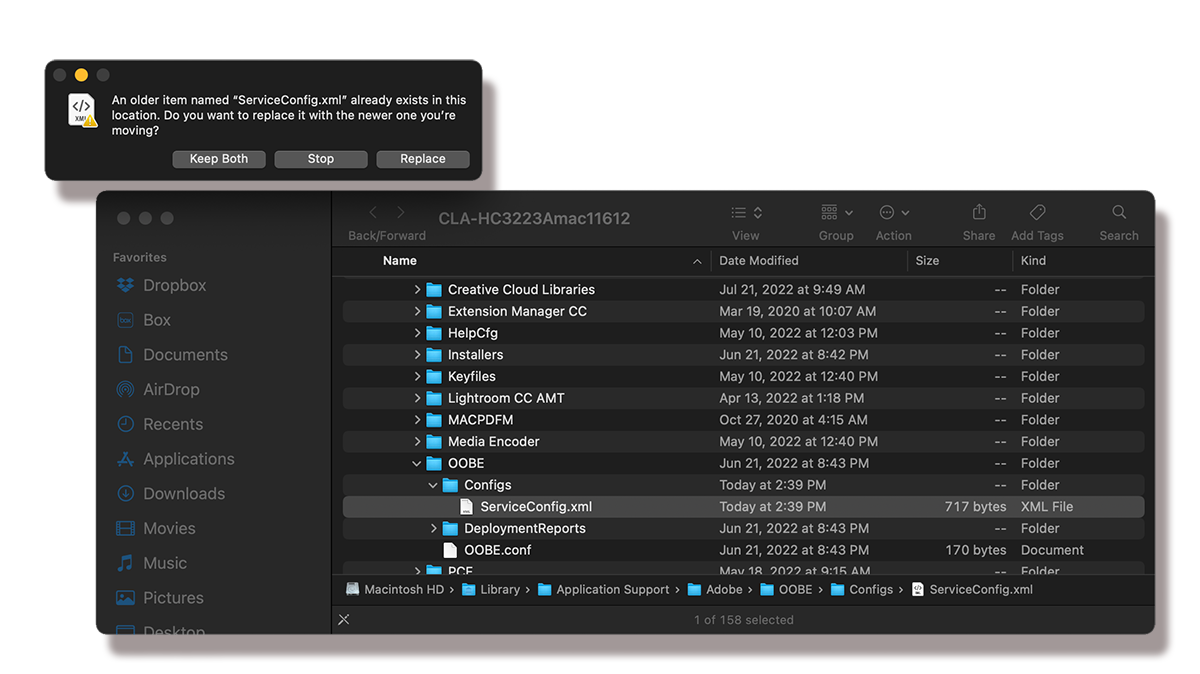Select the MACPDFM folder name
Screen dimensions: 1200x674
tap(480, 420)
